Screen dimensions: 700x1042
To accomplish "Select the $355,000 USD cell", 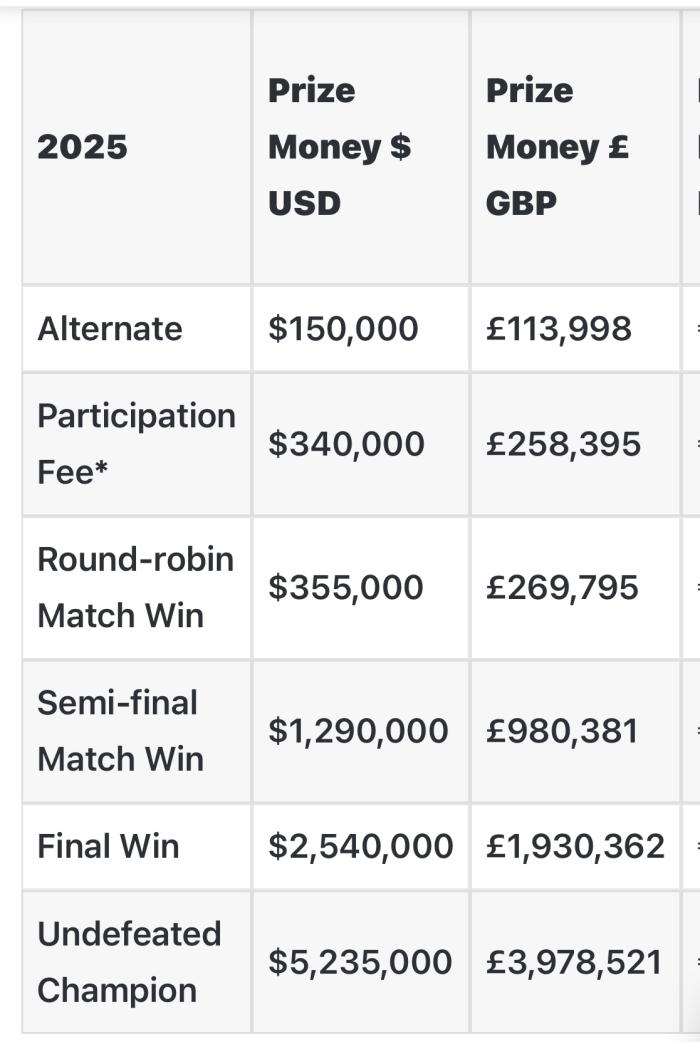I will (x=345, y=587).
